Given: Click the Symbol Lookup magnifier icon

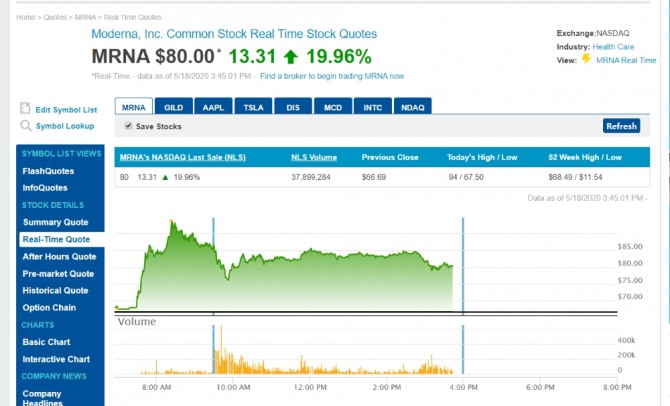Looking at the screenshot, I should [26, 126].
